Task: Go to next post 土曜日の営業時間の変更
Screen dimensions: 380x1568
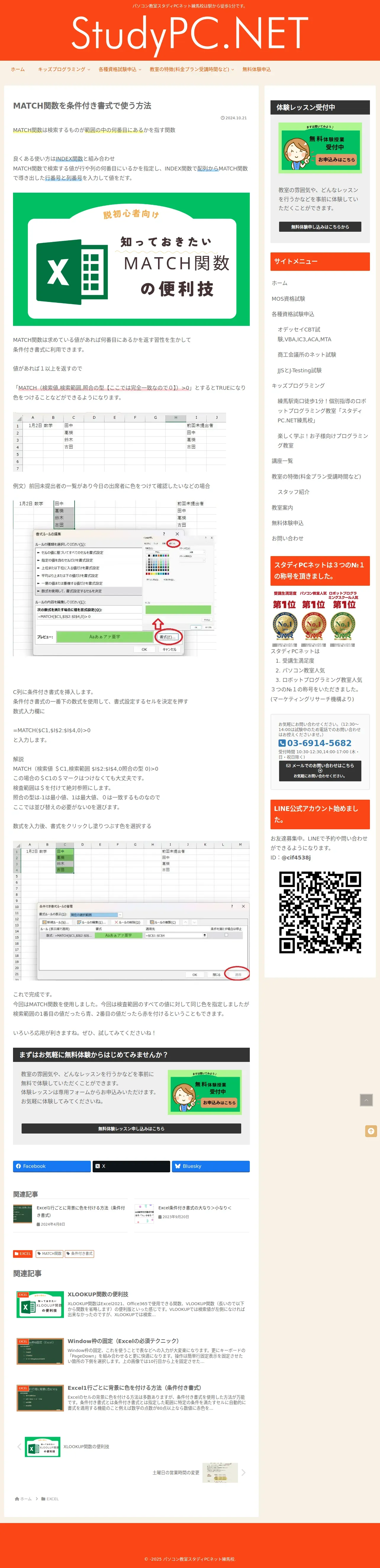Action: pos(195,1472)
